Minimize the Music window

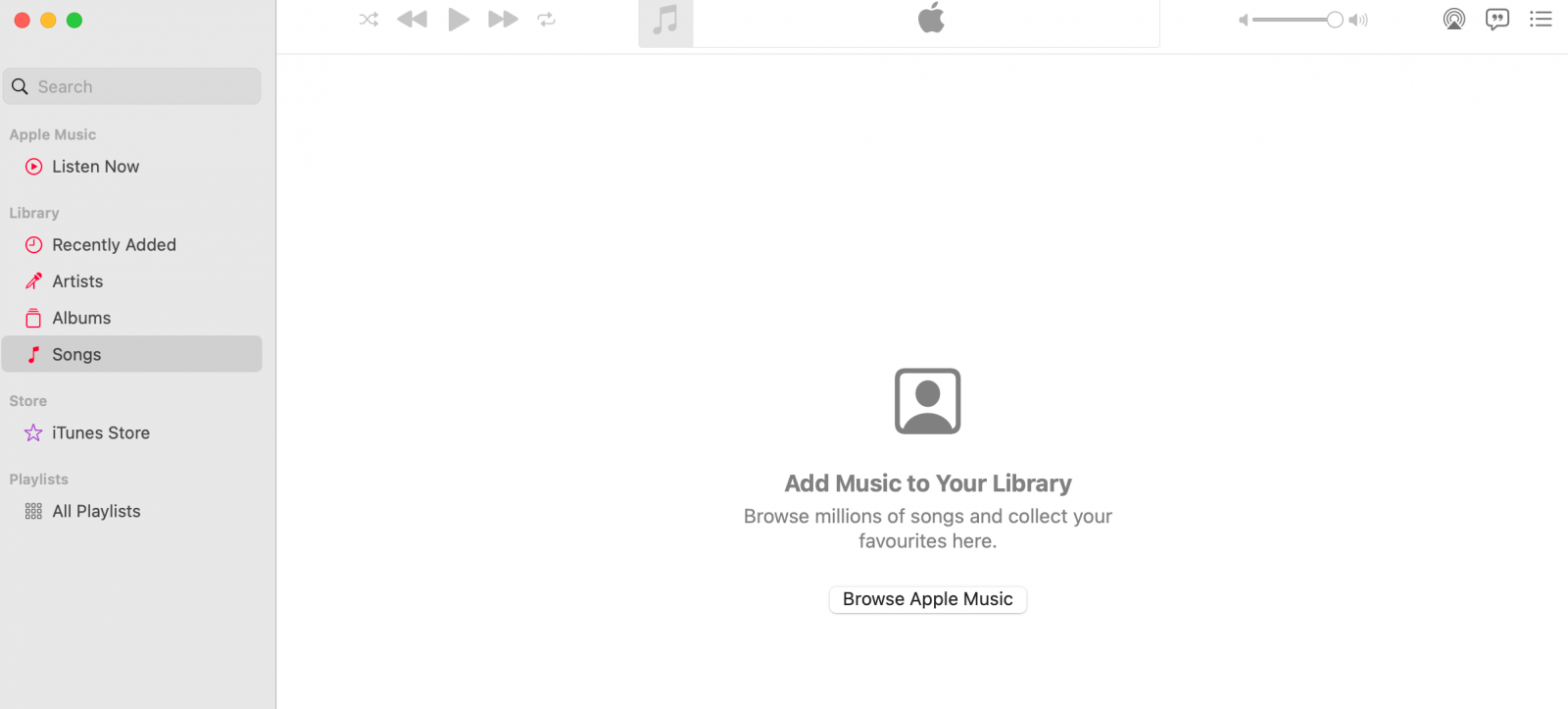48,20
